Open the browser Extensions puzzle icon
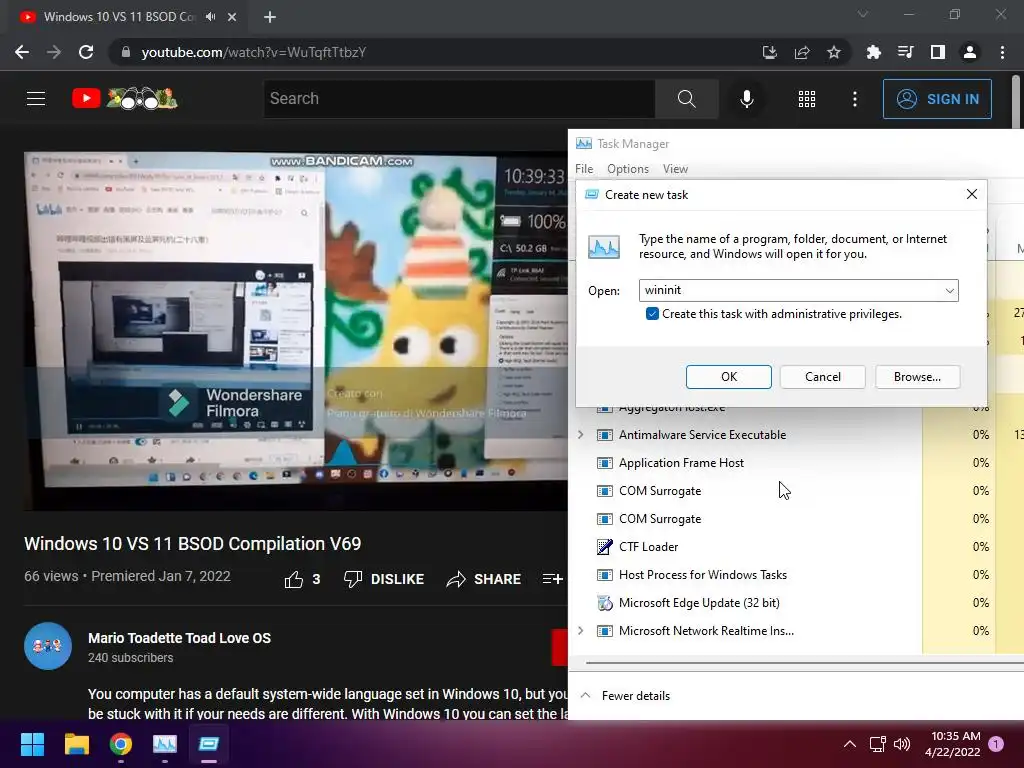The width and height of the screenshot is (1024, 768). [x=873, y=52]
